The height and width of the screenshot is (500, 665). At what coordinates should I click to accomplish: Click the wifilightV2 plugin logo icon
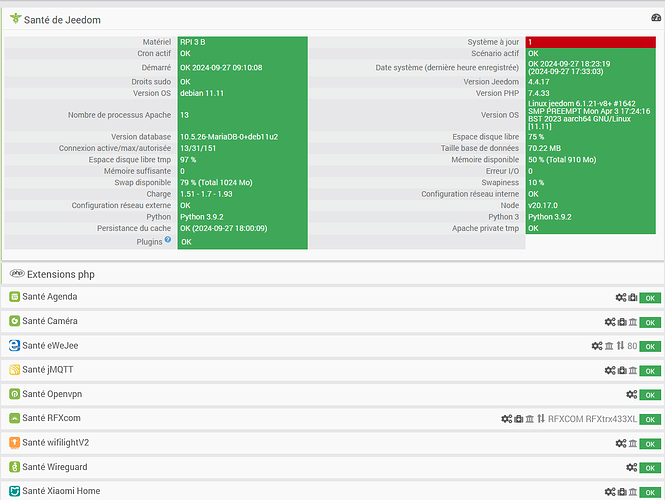(14, 443)
